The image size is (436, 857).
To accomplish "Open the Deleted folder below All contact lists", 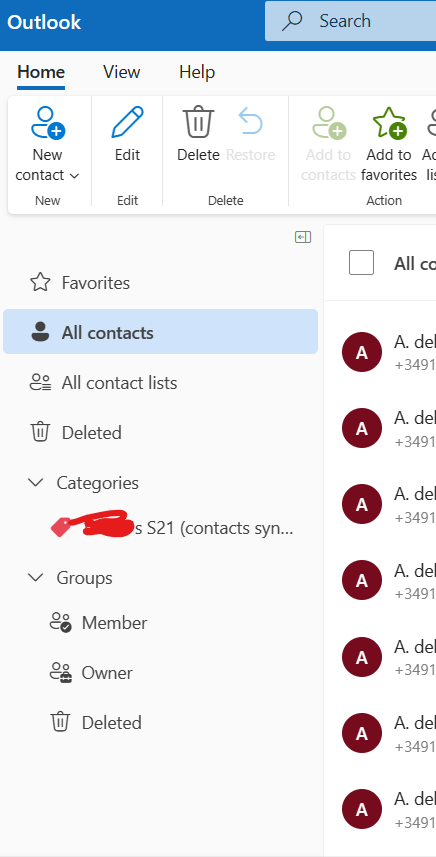I will click(x=161, y=432).
